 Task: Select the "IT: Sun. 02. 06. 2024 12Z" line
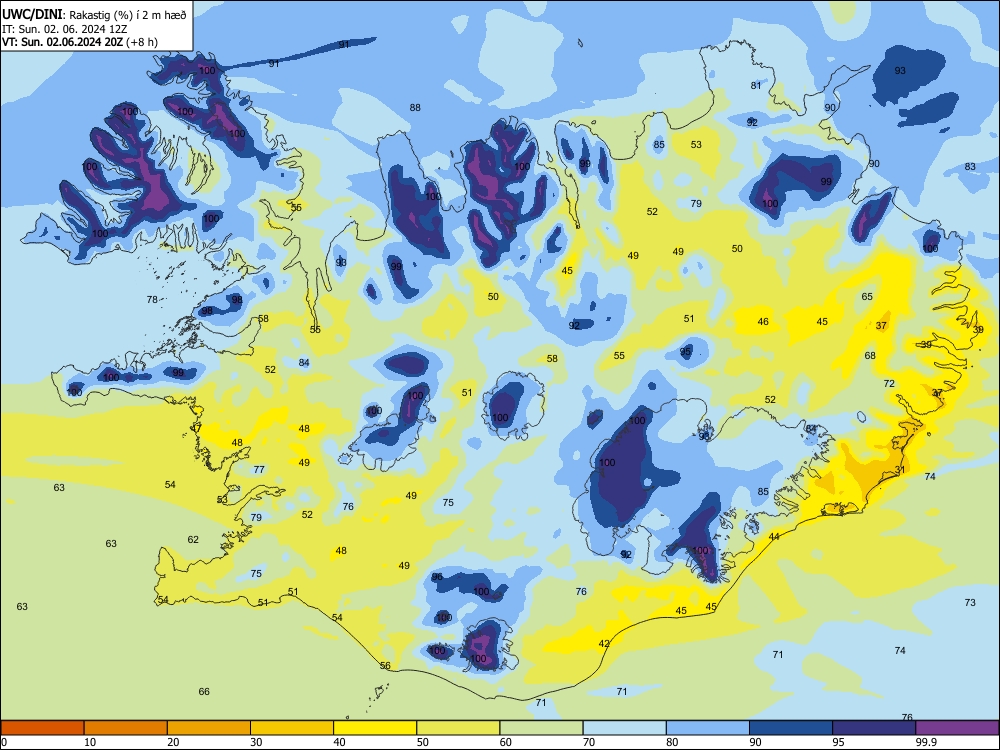[64, 29]
